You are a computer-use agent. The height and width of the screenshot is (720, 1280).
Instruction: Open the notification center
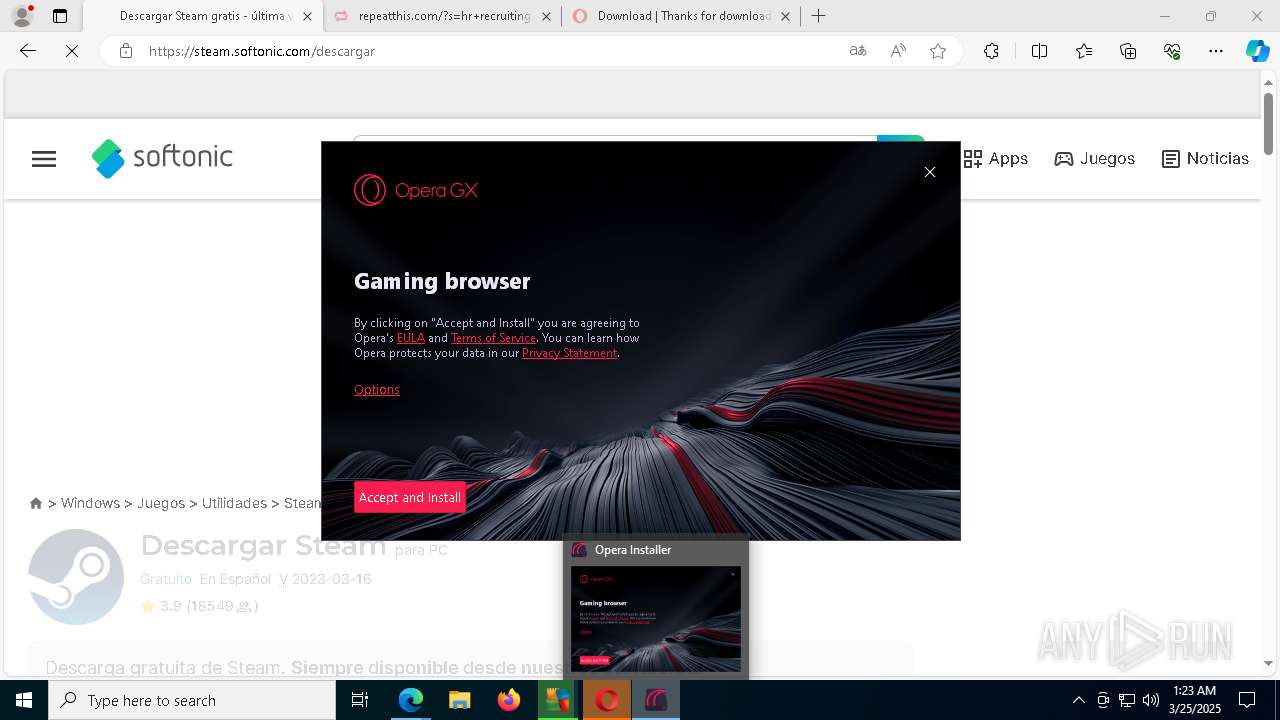(1247, 700)
